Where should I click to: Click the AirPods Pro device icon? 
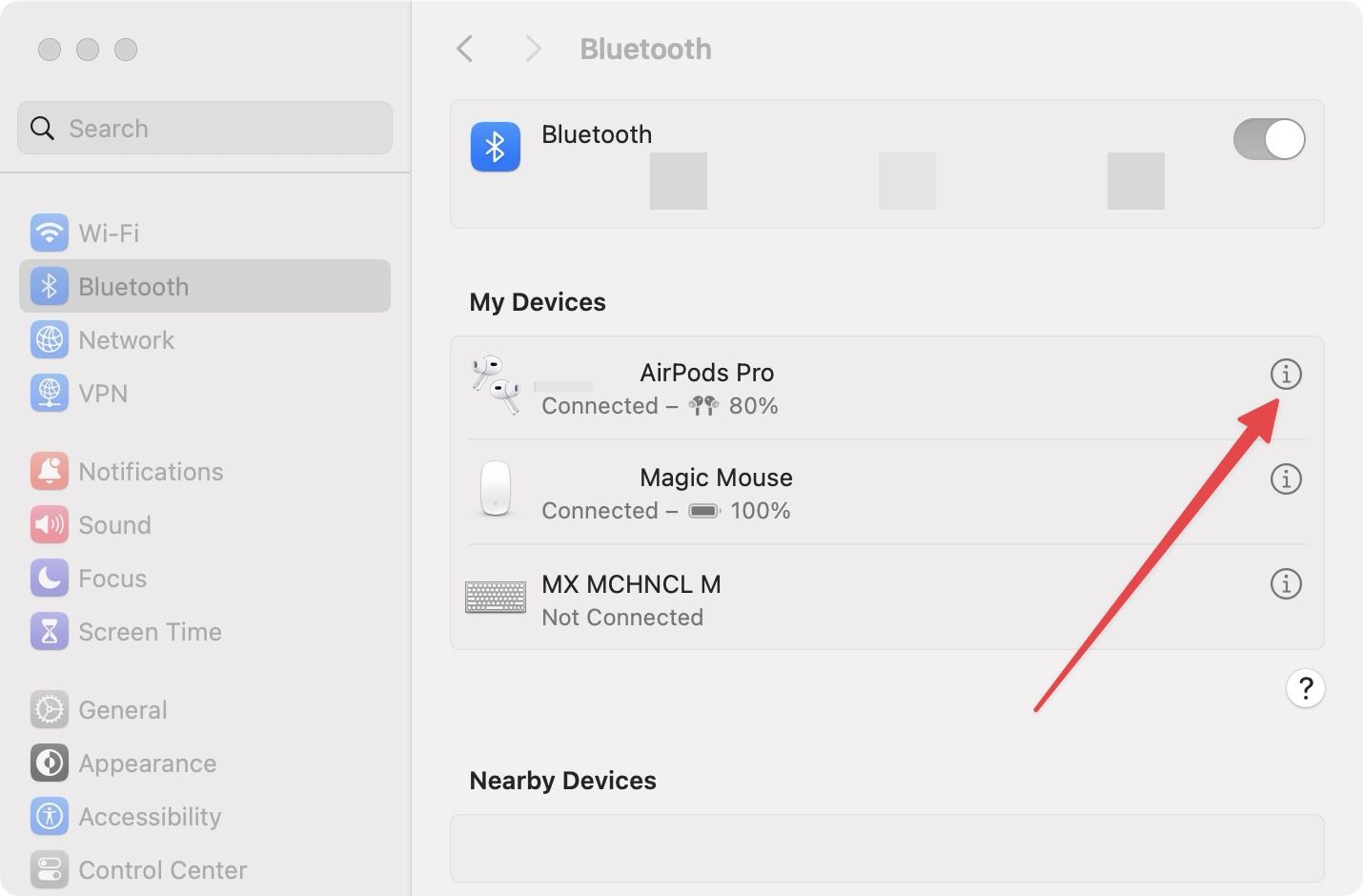pyautogui.click(x=496, y=385)
